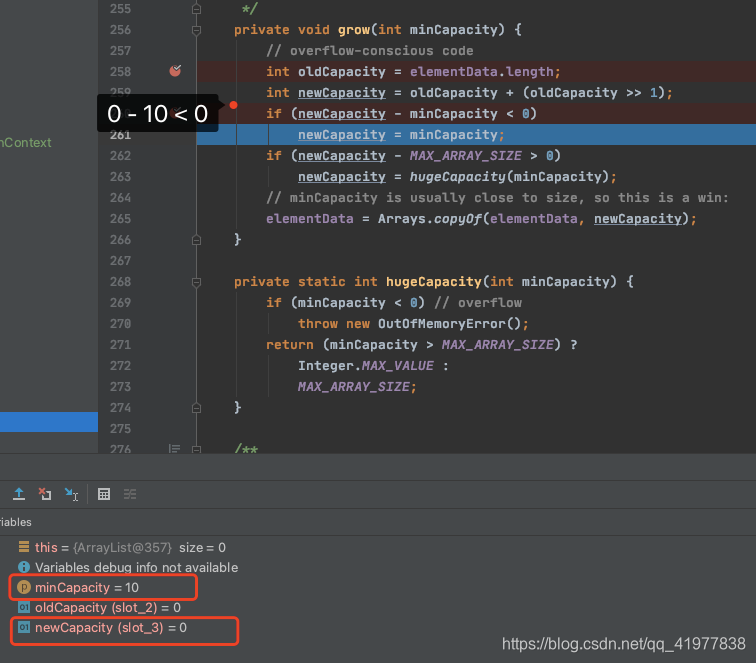Click the fold end marker at line 266

point(196,240)
